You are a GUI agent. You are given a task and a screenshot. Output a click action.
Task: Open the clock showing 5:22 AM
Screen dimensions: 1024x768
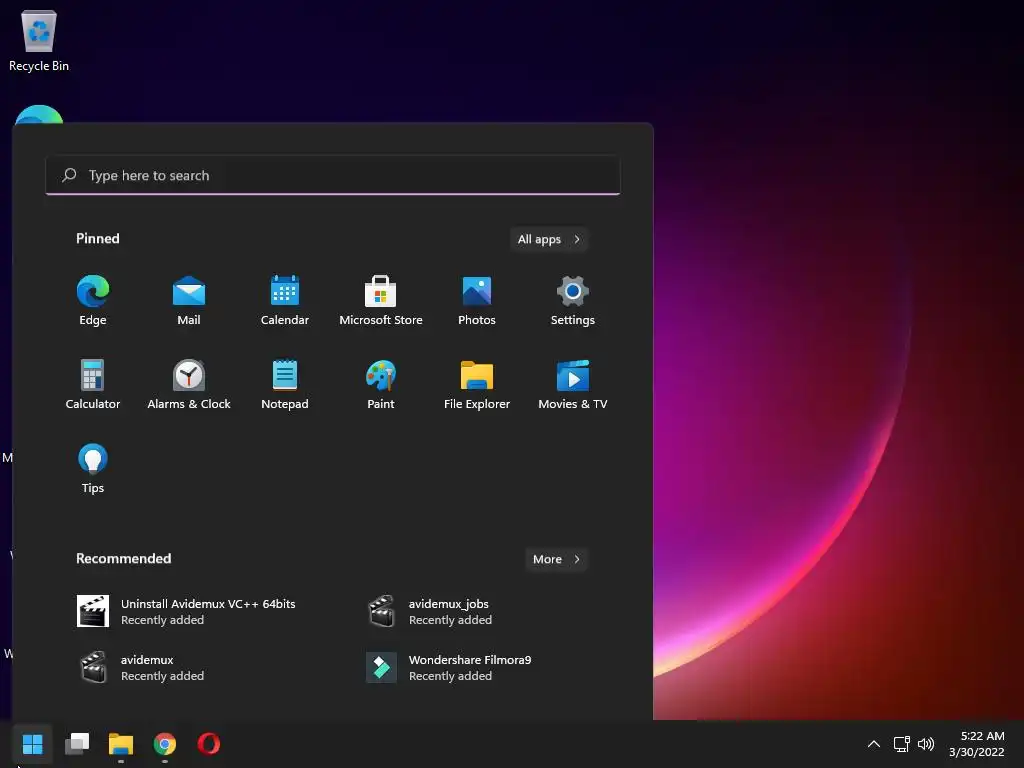(x=977, y=744)
